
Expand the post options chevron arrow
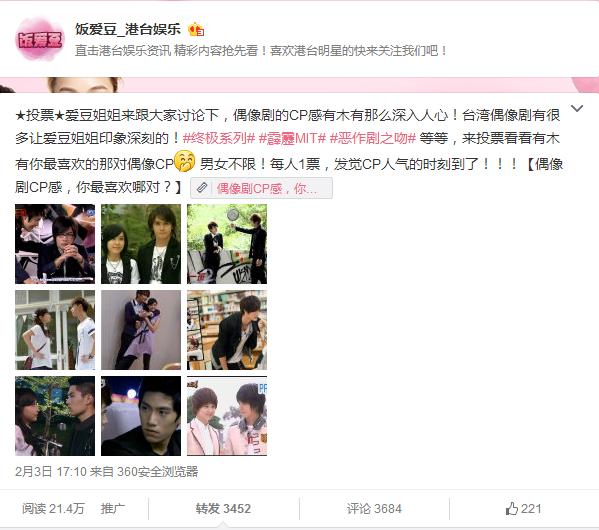click(x=577, y=109)
